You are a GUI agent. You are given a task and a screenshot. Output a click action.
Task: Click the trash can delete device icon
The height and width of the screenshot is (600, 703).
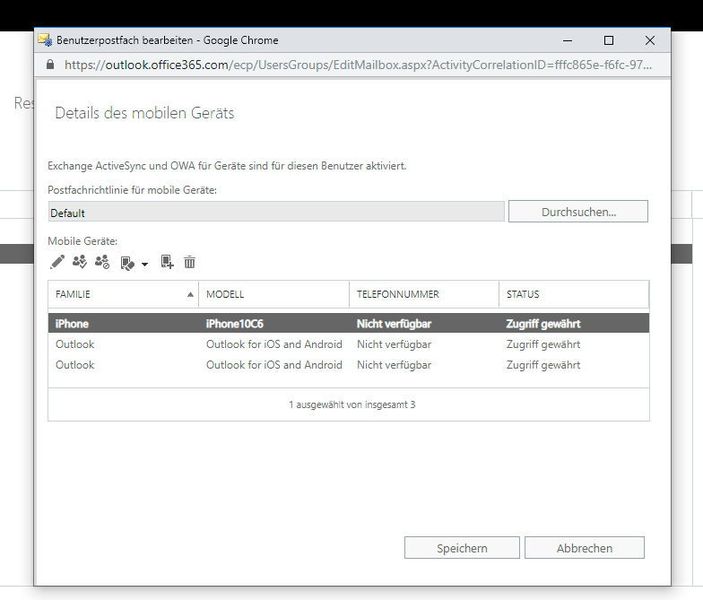(190, 262)
